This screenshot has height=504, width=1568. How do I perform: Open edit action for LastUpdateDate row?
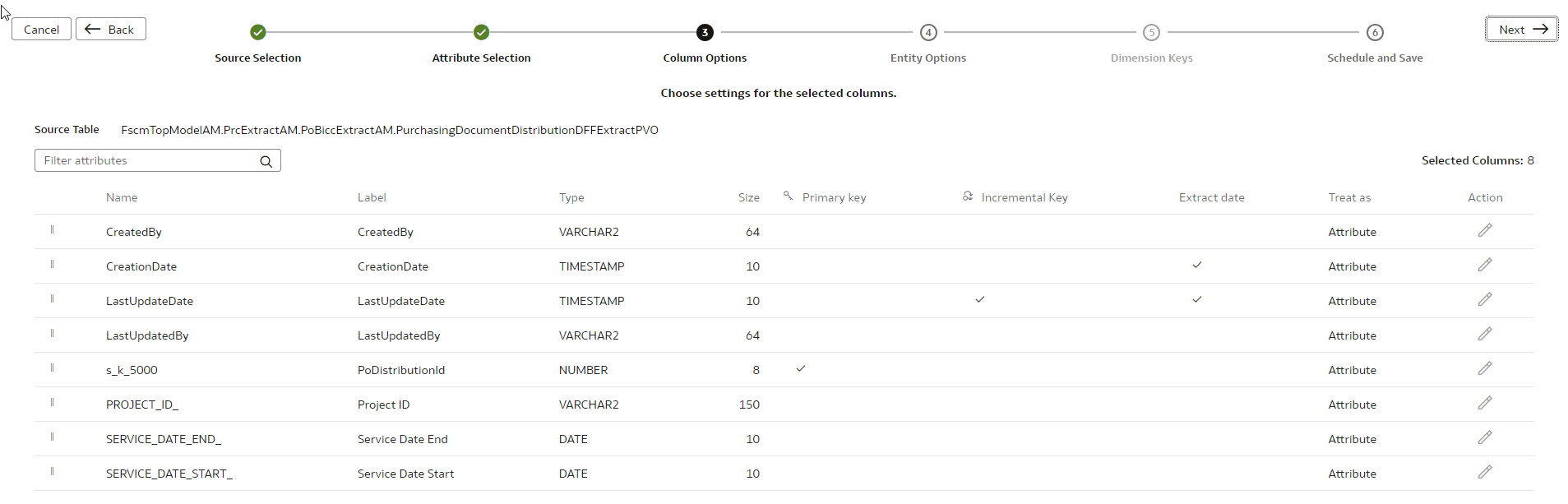1484,300
